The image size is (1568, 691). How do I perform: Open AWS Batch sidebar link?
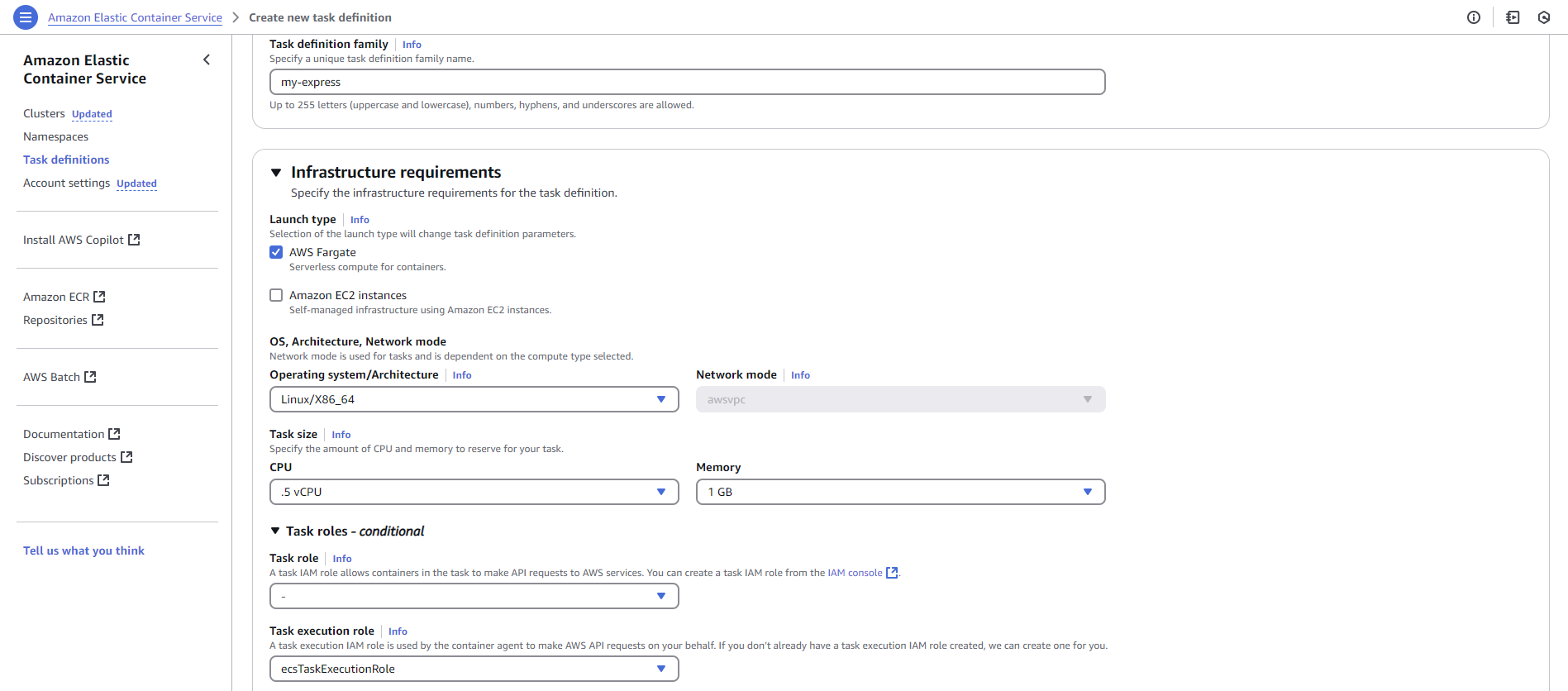51,377
